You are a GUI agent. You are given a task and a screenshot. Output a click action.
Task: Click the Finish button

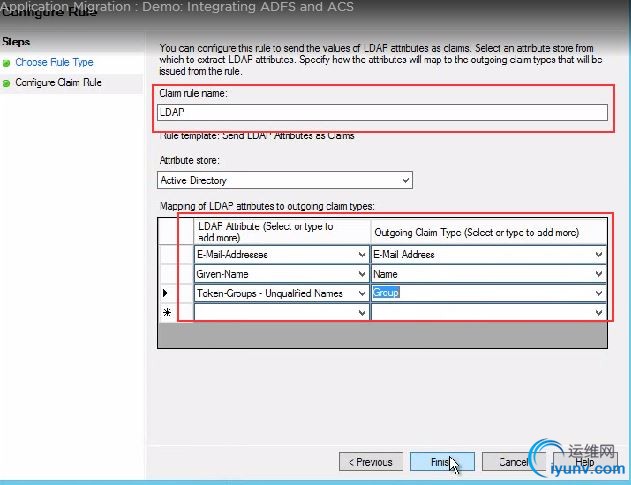click(442, 462)
